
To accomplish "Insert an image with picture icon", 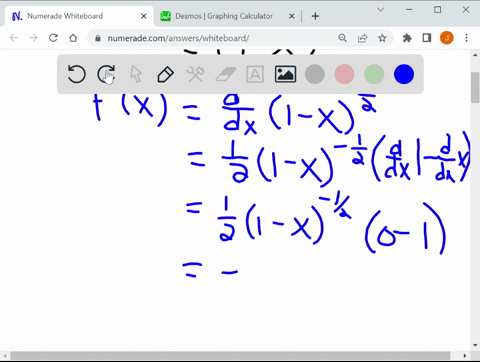I will point(285,74).
